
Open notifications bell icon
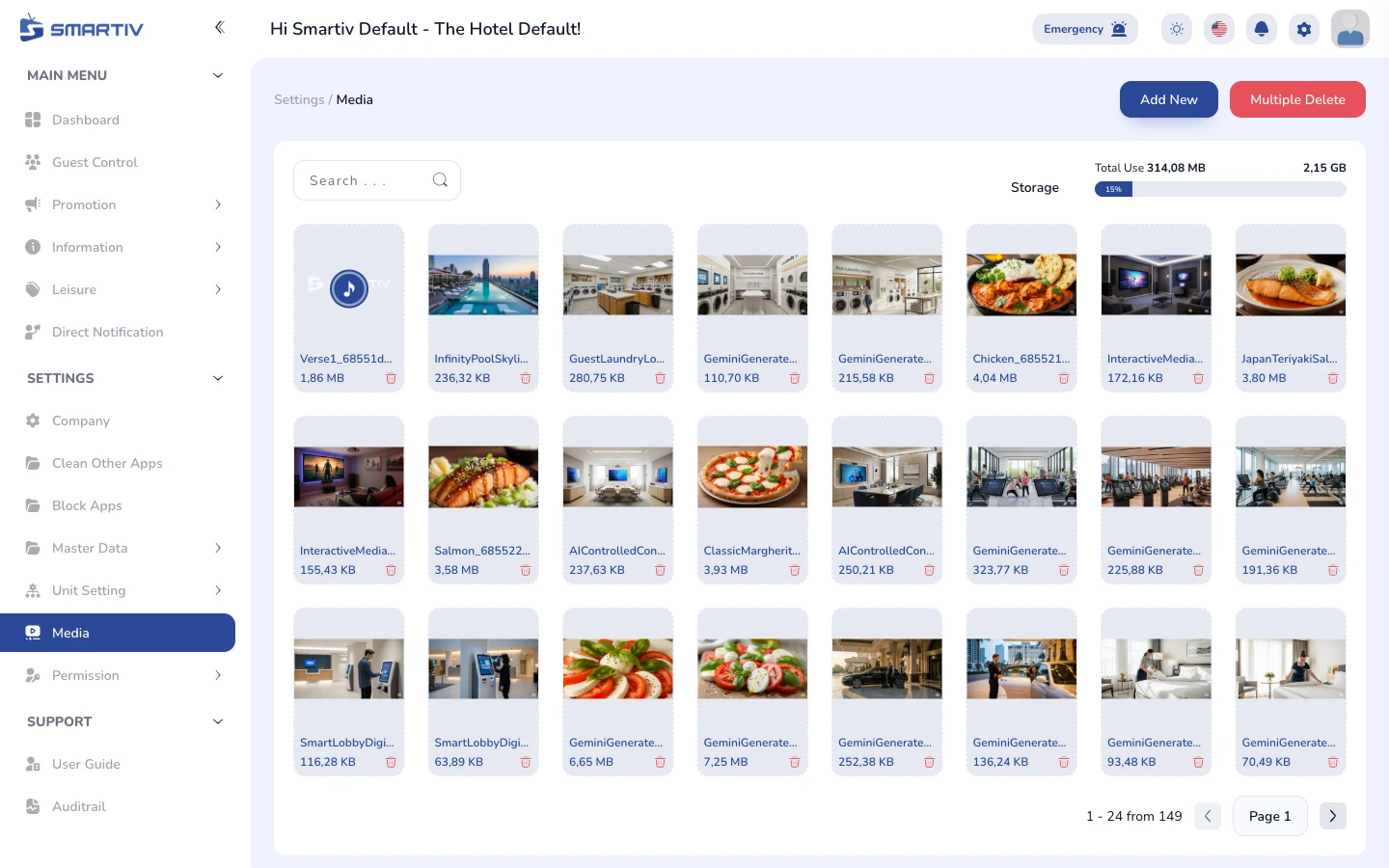click(x=1262, y=29)
